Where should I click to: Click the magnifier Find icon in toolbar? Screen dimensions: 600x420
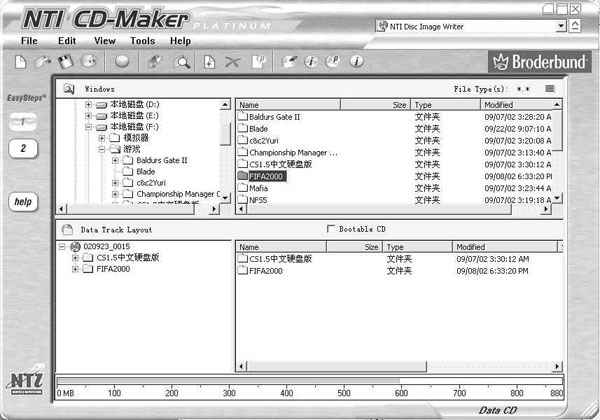pos(183,62)
